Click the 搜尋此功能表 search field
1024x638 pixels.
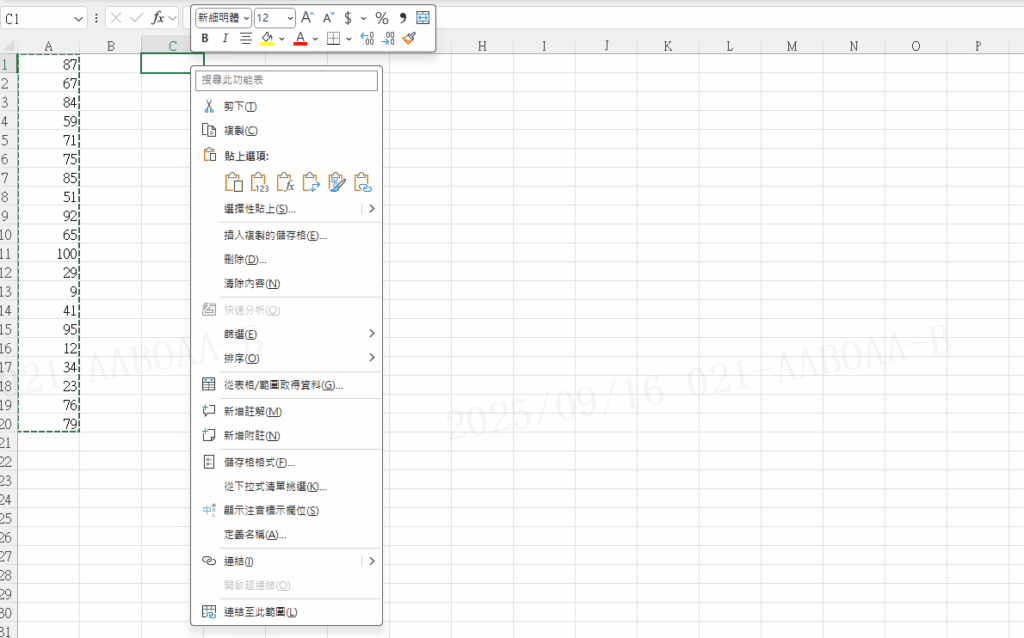286,79
